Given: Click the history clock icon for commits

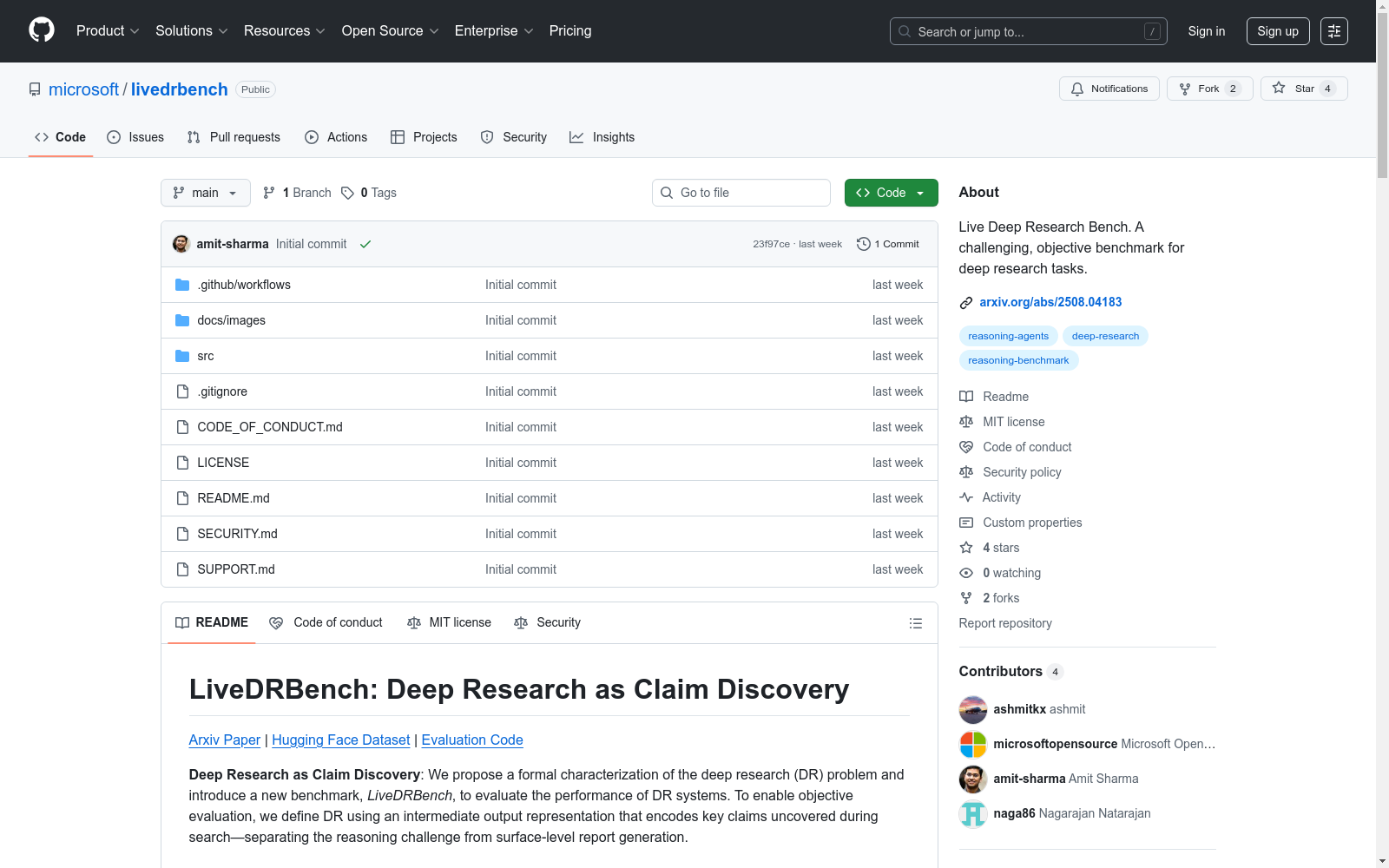Looking at the screenshot, I should tap(864, 244).
